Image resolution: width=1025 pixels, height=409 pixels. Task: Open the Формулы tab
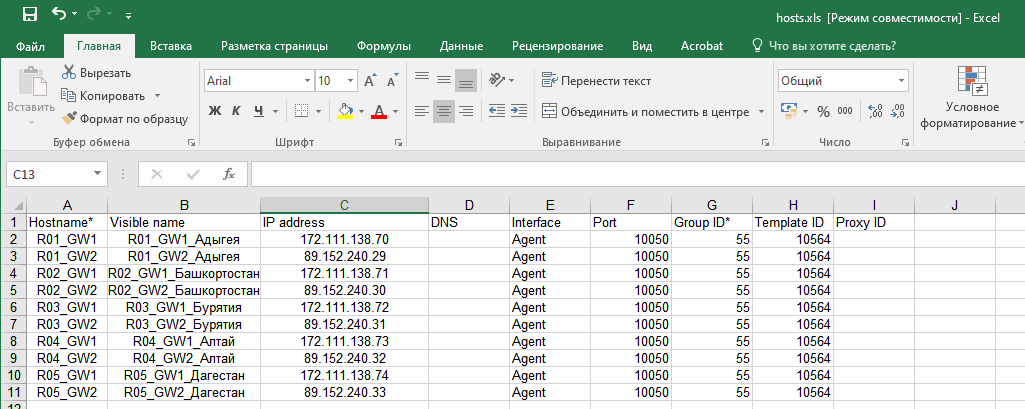point(384,46)
